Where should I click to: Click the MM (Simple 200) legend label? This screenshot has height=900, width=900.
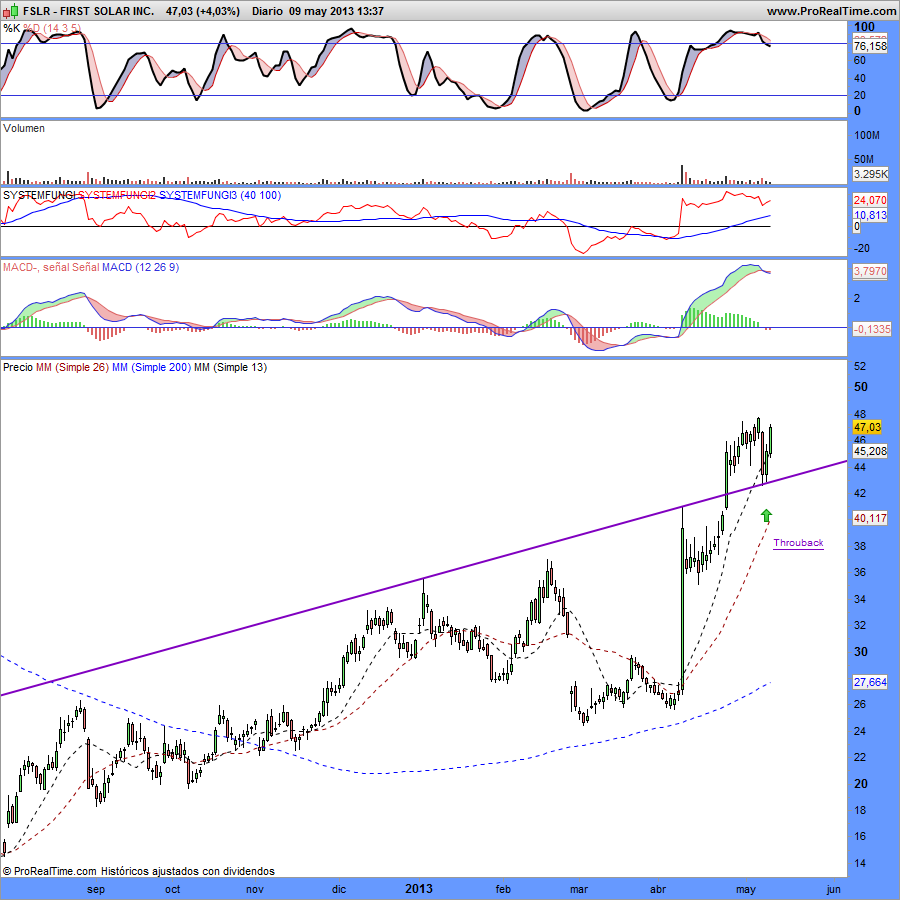(x=152, y=367)
